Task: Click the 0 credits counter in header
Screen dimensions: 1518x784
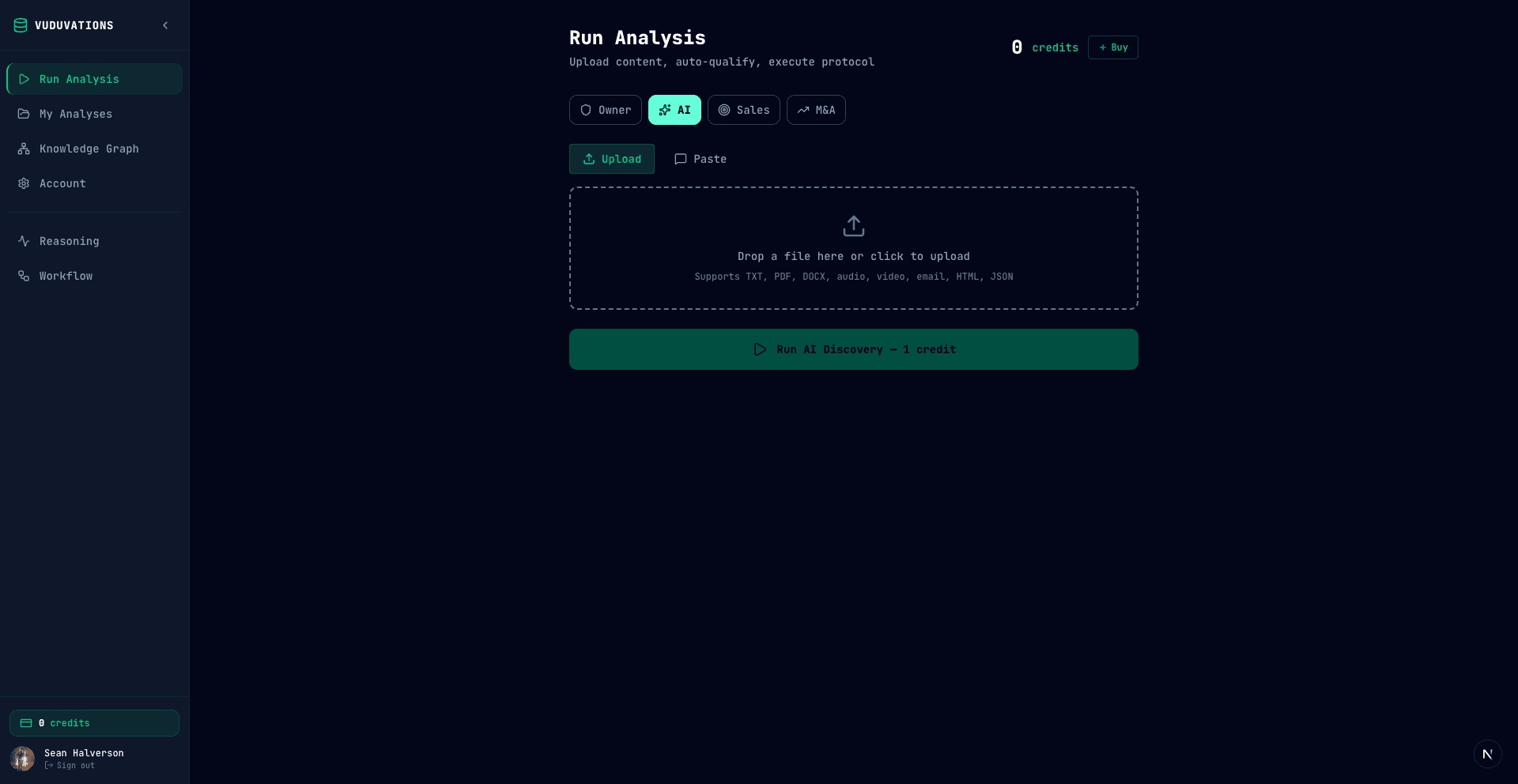Action: [x=1044, y=47]
